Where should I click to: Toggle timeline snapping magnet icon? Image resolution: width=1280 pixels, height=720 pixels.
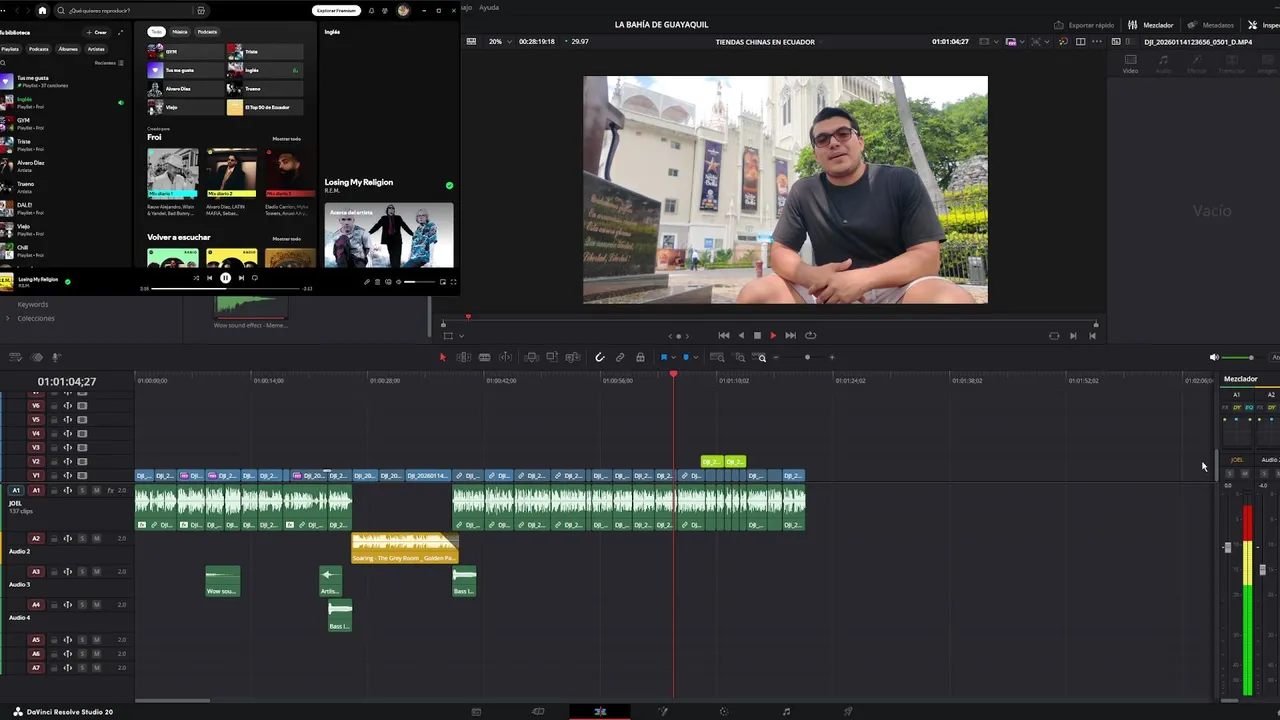[600, 357]
